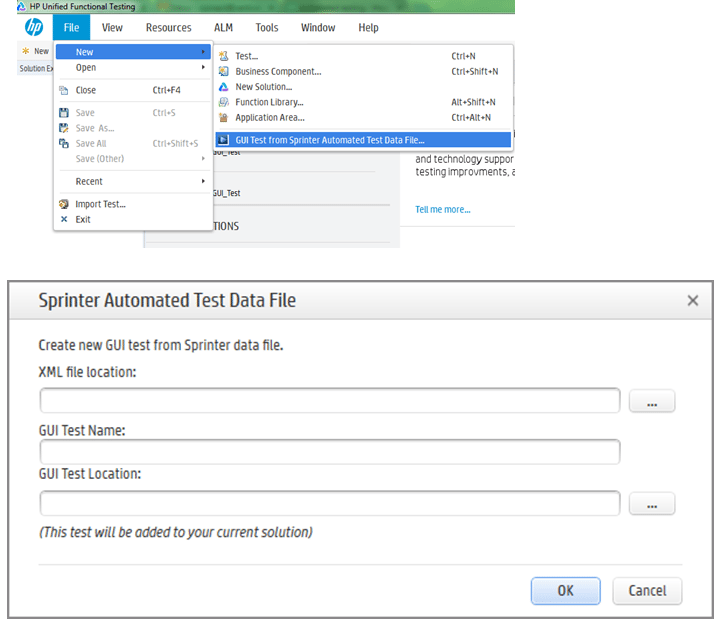This screenshot has width=724, height=630.
Task: Choose Close from File menu
Action: click(133, 90)
